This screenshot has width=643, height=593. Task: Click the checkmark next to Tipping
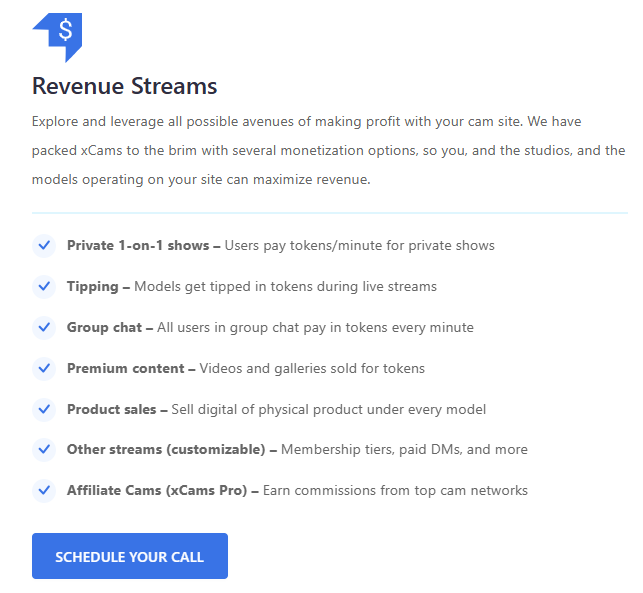pyautogui.click(x=44, y=287)
